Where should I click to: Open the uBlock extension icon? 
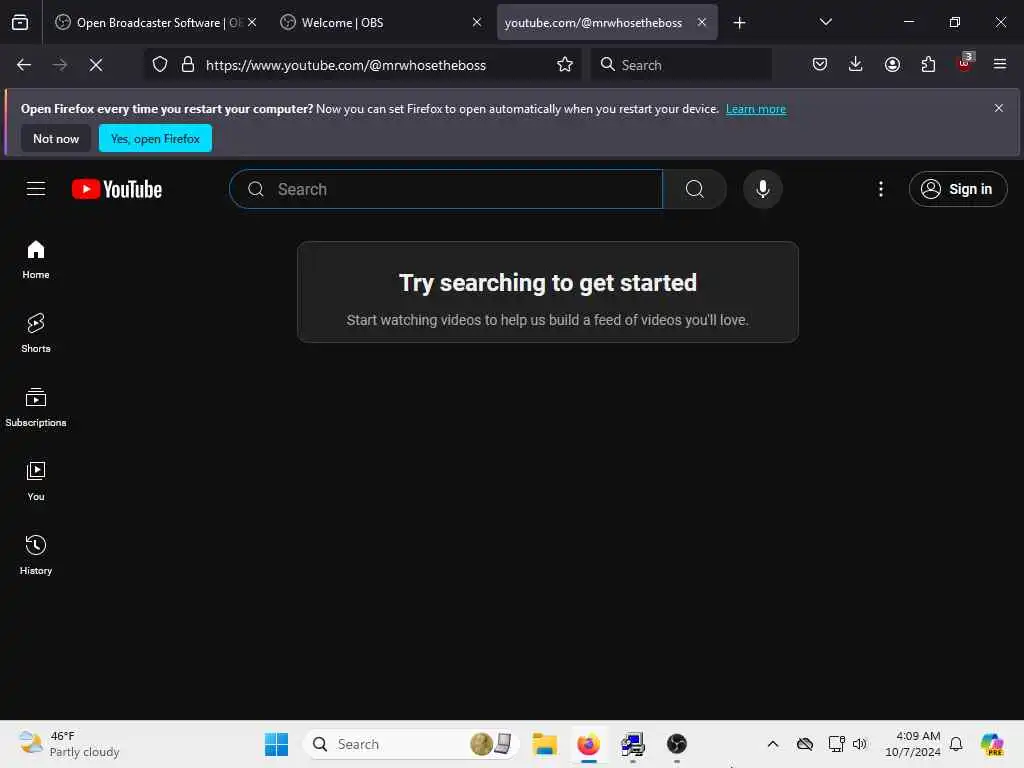[x=965, y=63]
